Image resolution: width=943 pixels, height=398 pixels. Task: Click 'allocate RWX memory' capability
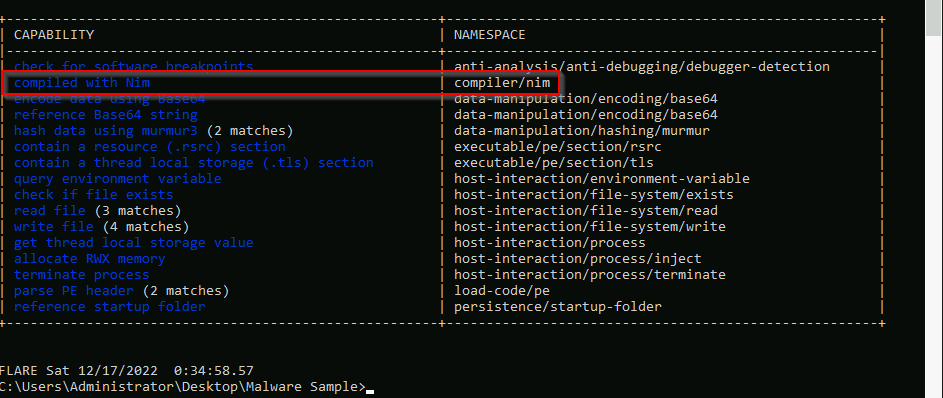90,259
